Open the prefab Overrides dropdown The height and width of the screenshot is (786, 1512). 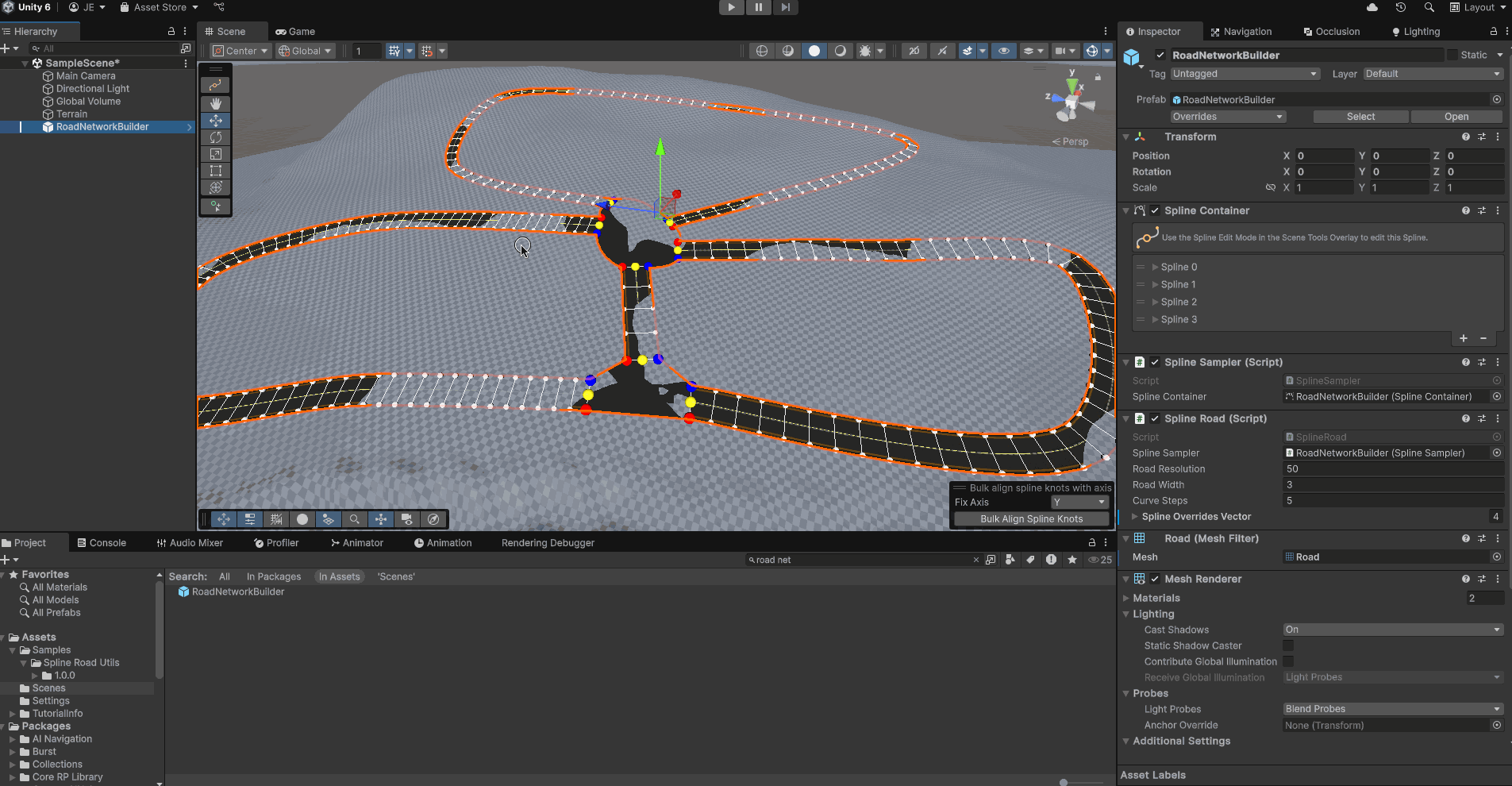pyautogui.click(x=1227, y=116)
